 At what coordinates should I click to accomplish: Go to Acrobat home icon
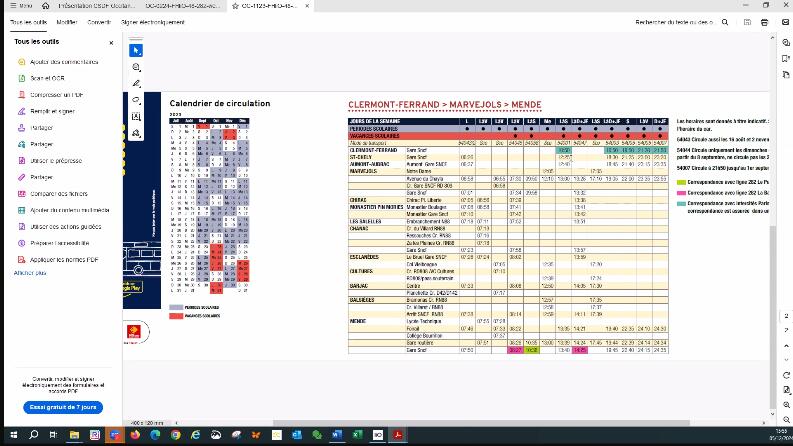46,6
